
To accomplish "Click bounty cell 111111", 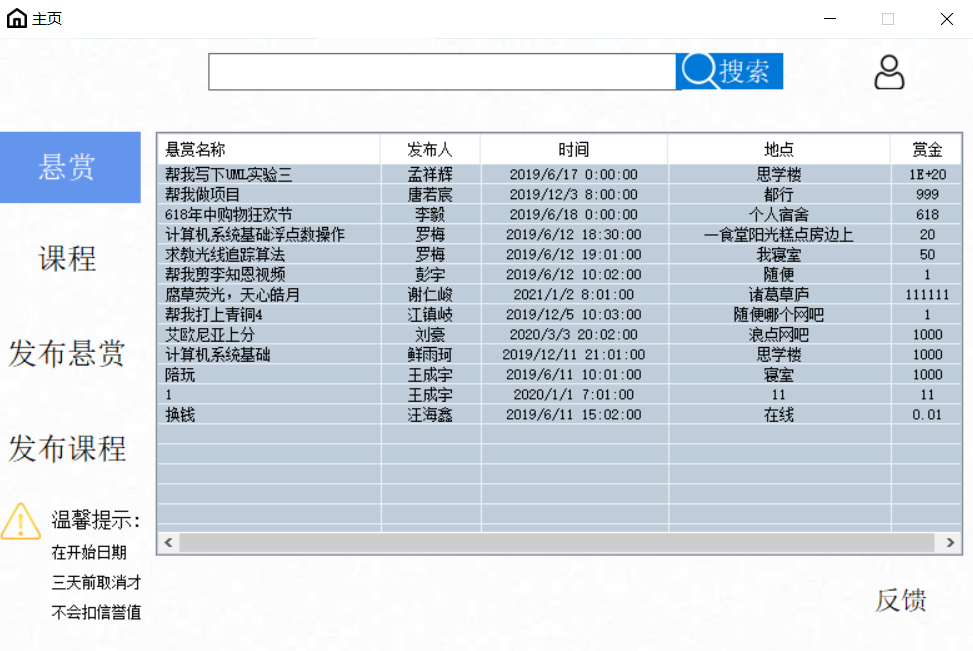I will (928, 294).
